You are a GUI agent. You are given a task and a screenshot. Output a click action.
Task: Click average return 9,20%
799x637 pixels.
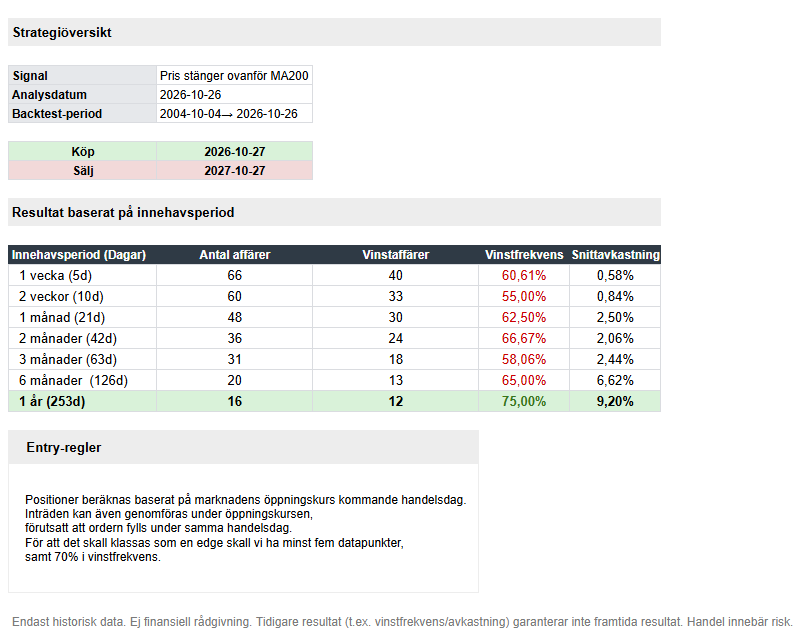point(615,402)
